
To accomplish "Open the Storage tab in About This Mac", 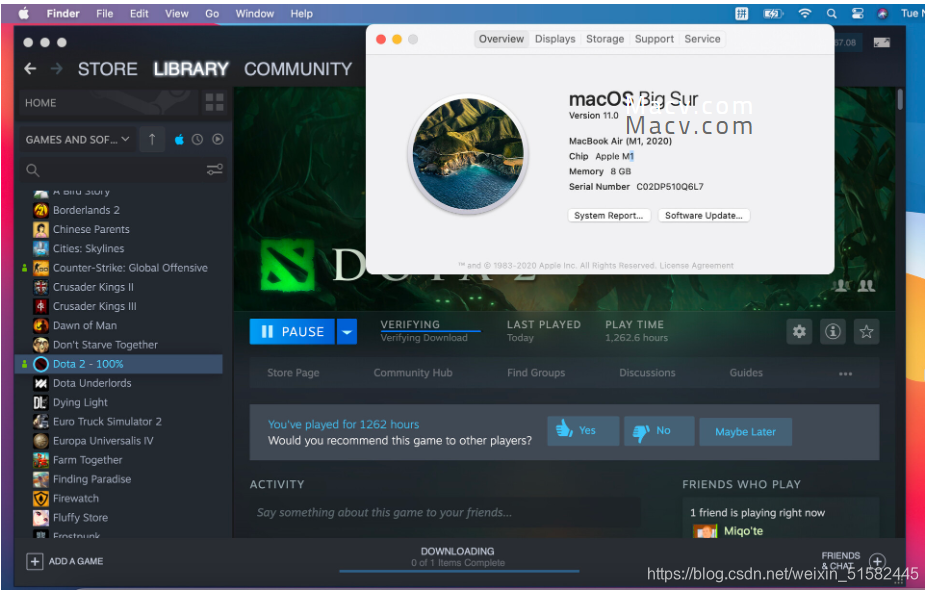I will coord(605,39).
